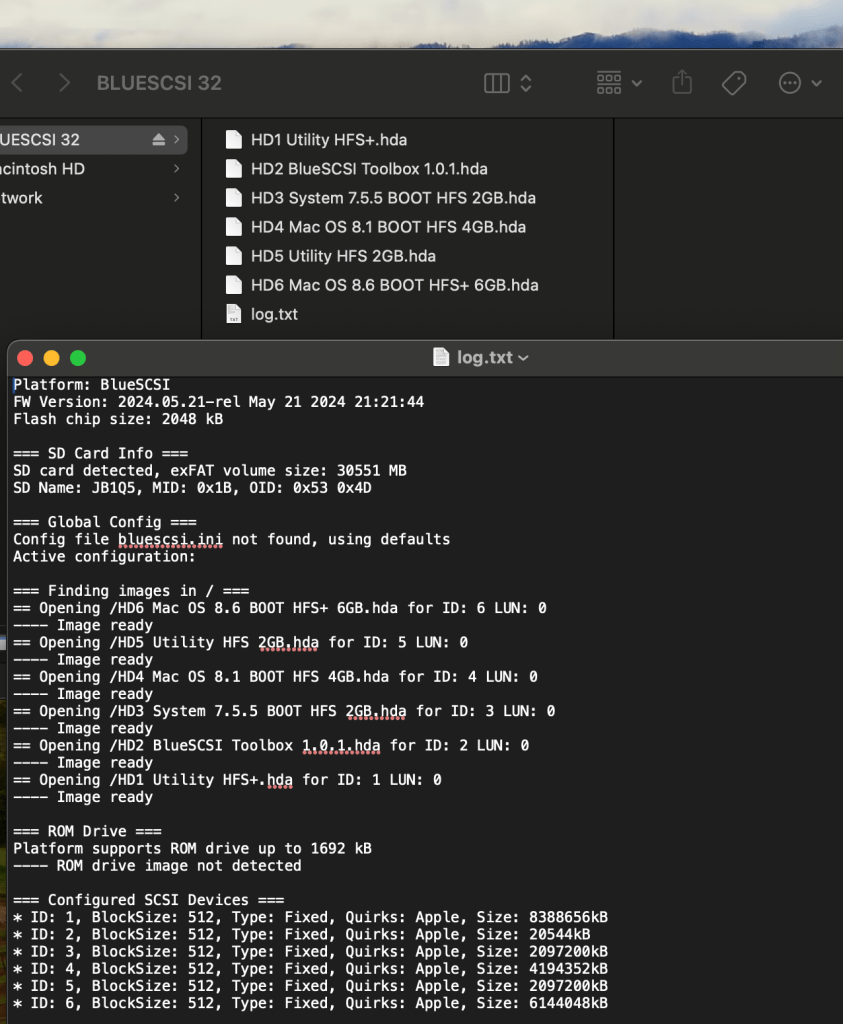Screen dimensions: 843x1024
Task: Click the Share icon in toolbar
Action: coord(682,83)
